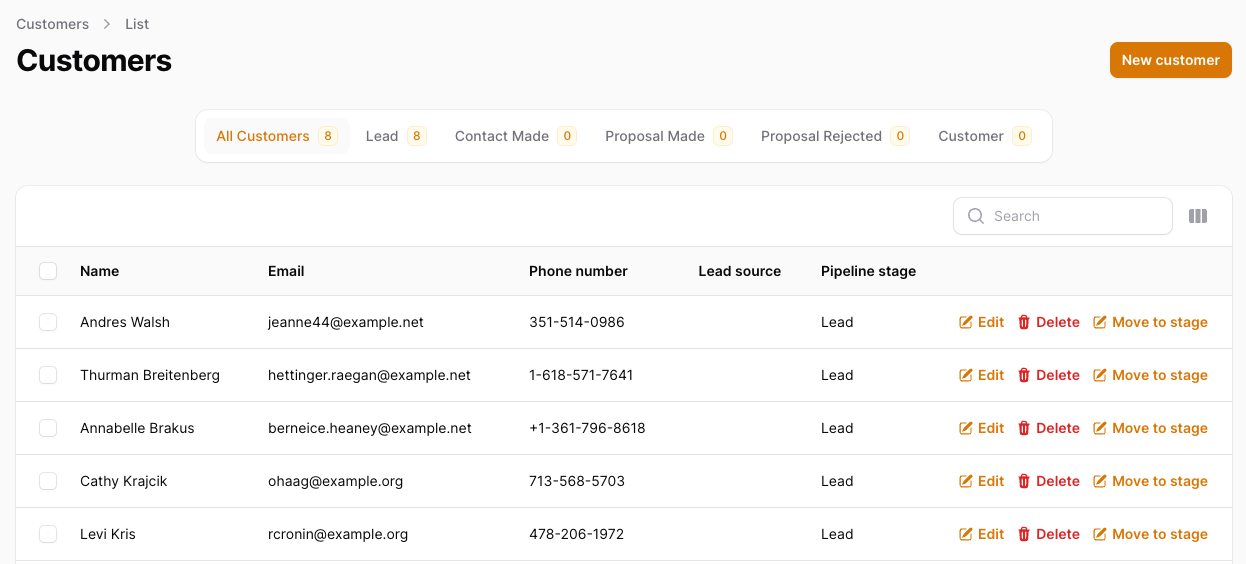Screen dimensions: 1246x564
Task: Click Edit pencil icon for Andres Walsh
Action: [x=966, y=322]
